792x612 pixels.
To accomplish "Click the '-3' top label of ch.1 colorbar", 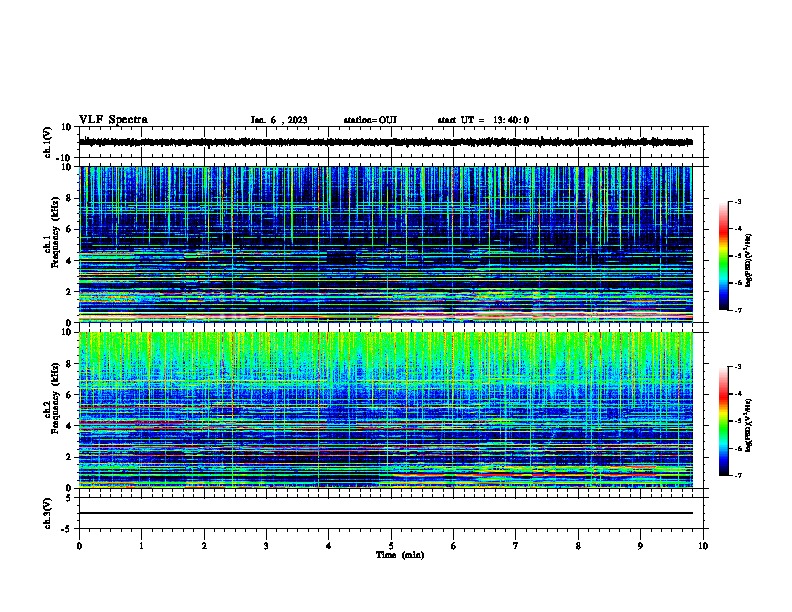I will (x=737, y=201).
